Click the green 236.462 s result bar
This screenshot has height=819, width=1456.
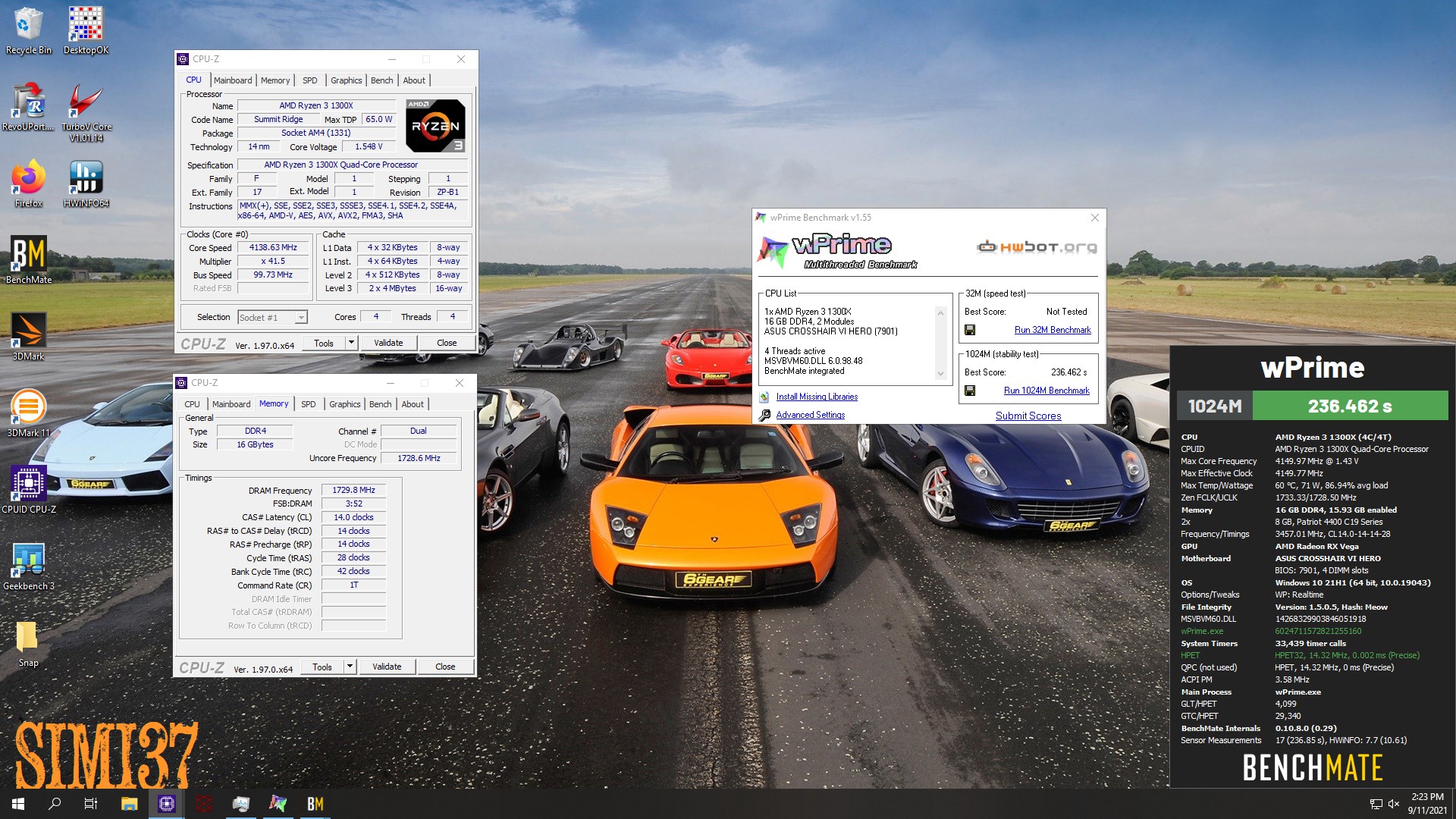(x=1350, y=406)
